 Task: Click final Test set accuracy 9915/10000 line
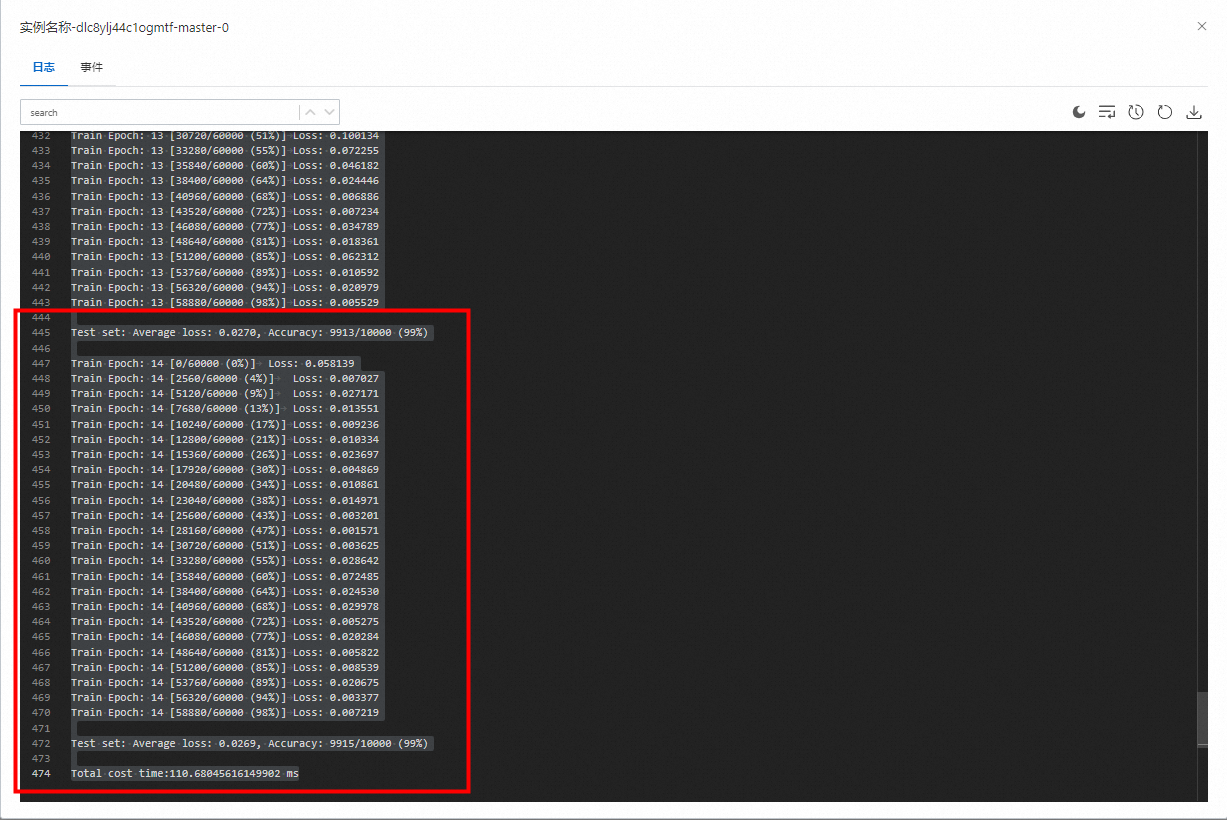coord(250,744)
